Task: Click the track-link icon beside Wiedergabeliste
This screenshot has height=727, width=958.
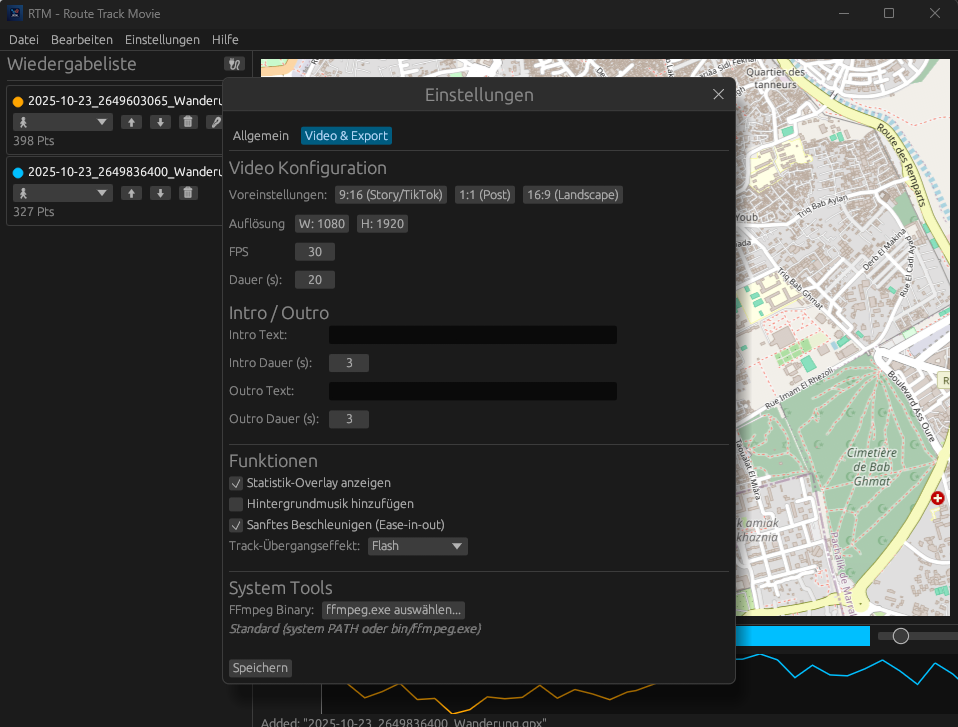Action: click(x=235, y=63)
